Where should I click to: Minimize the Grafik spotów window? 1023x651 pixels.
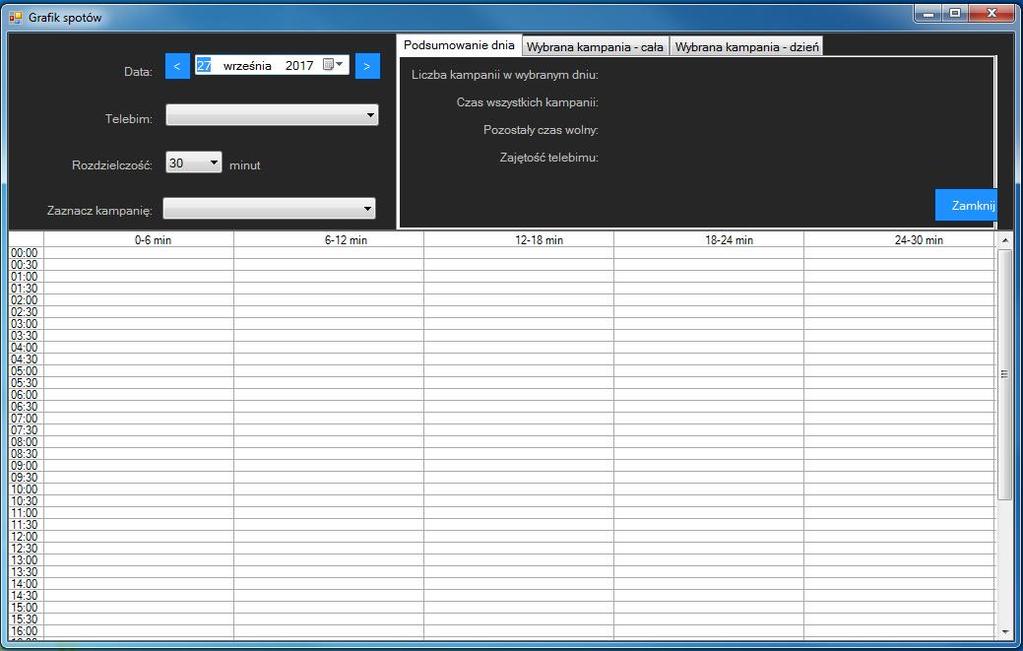click(928, 13)
